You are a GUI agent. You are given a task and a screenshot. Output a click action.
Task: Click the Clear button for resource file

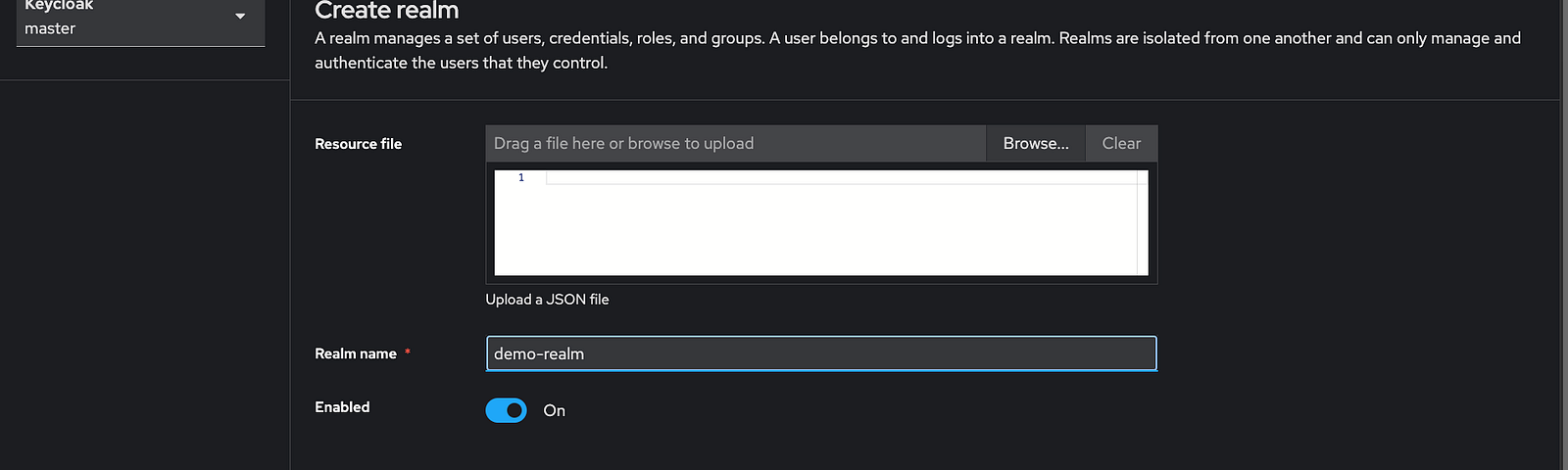(1121, 143)
